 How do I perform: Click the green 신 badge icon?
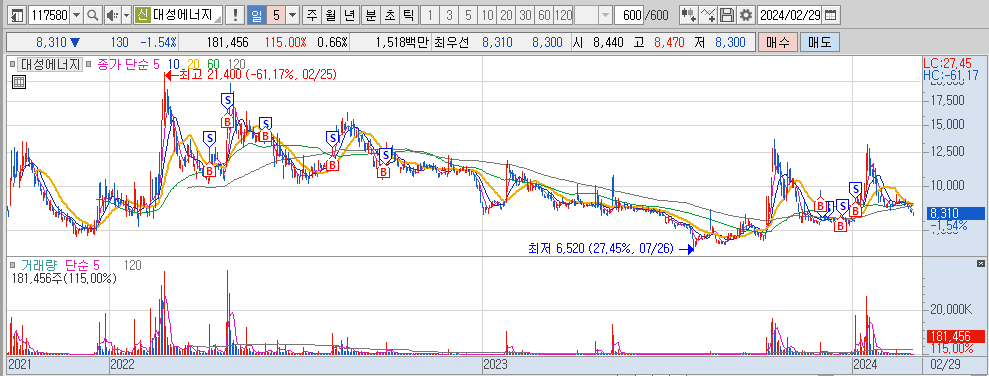(142, 15)
